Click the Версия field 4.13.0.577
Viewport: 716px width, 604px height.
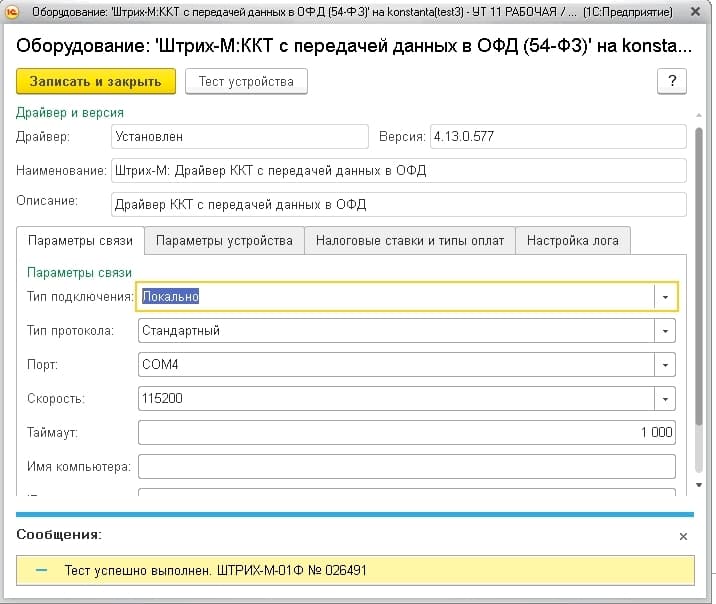click(x=558, y=137)
